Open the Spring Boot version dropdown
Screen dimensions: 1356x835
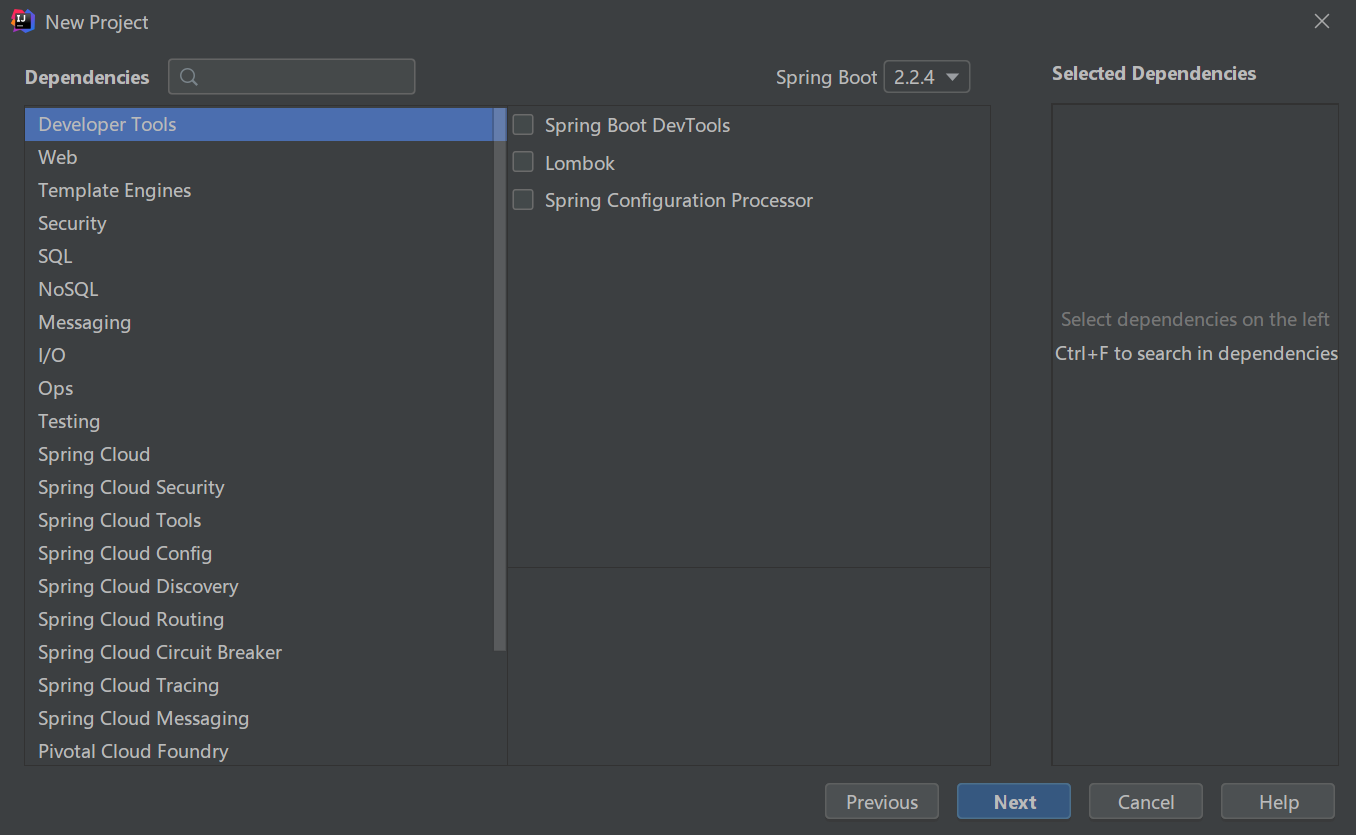click(926, 77)
